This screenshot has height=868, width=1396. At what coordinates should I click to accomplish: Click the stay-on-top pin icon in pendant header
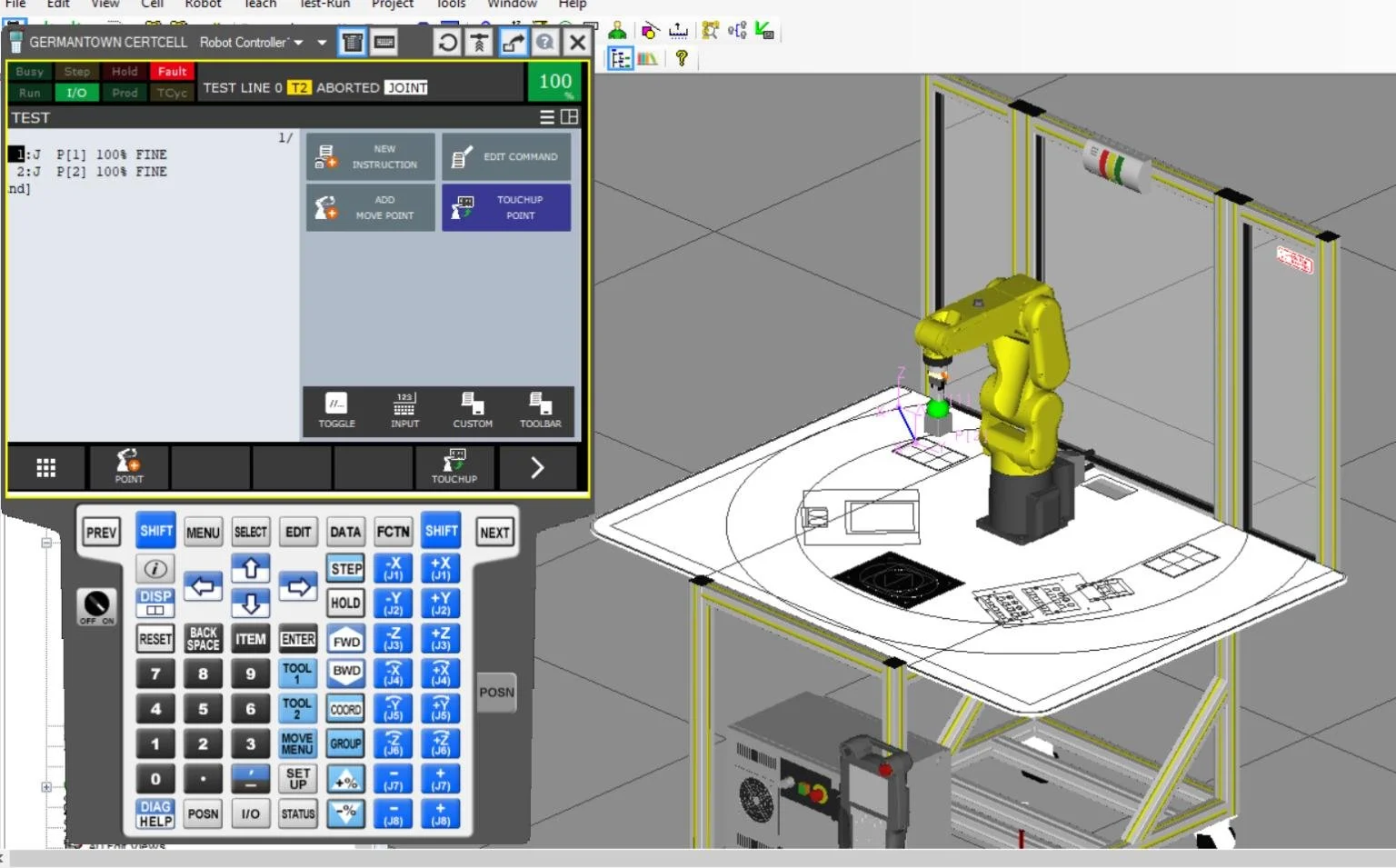(x=479, y=42)
